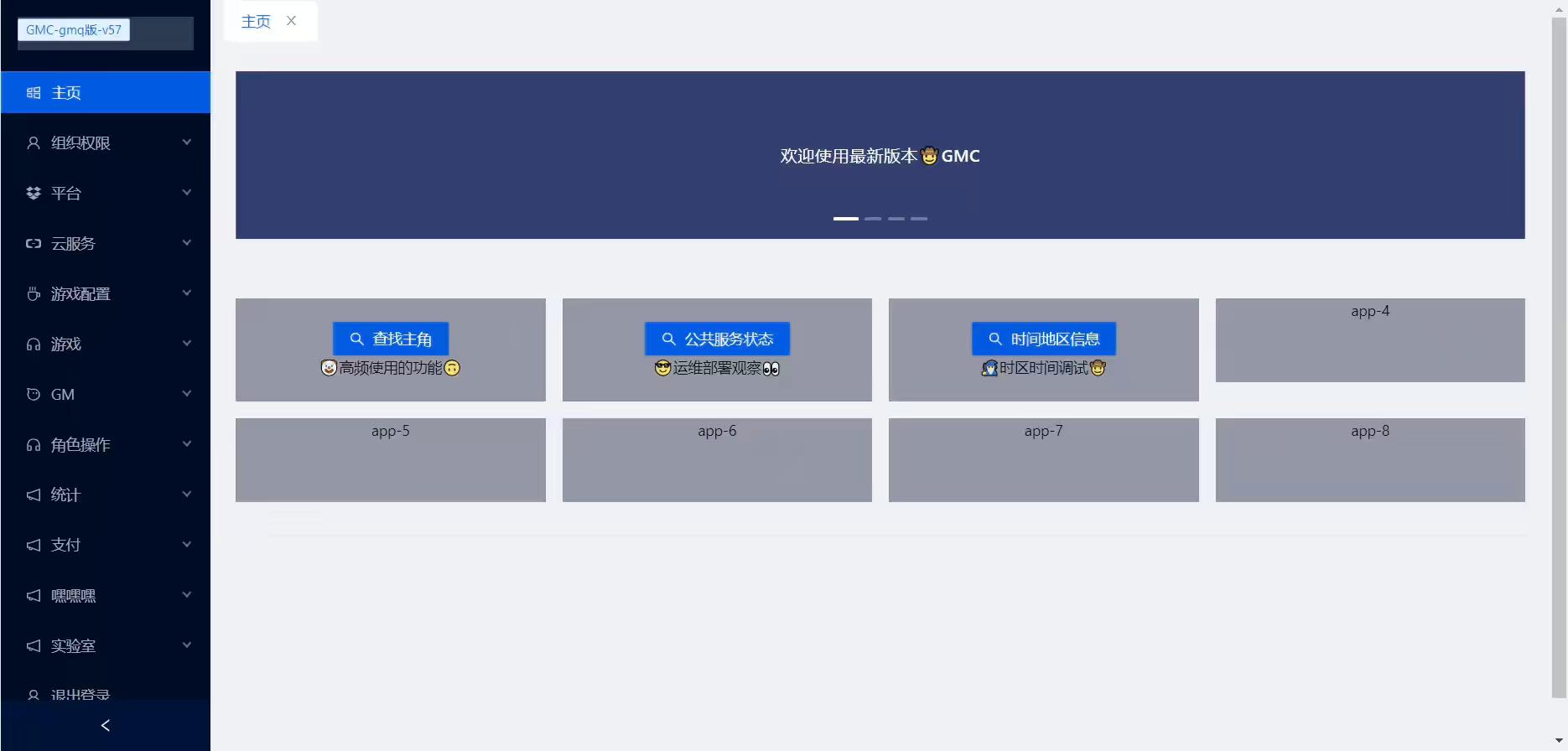The height and width of the screenshot is (751, 1568).
Task: Click the vertical page scrollbar
Action: tap(1559, 356)
